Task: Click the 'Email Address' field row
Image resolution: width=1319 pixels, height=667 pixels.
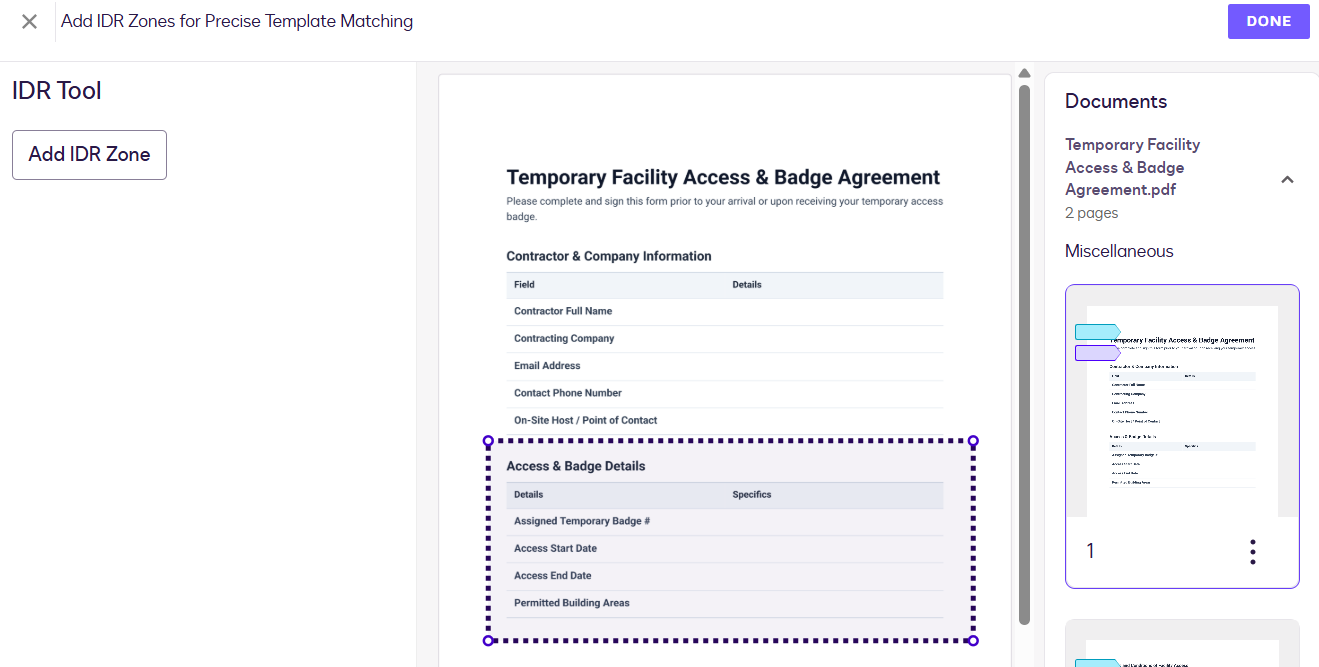Action: point(724,366)
